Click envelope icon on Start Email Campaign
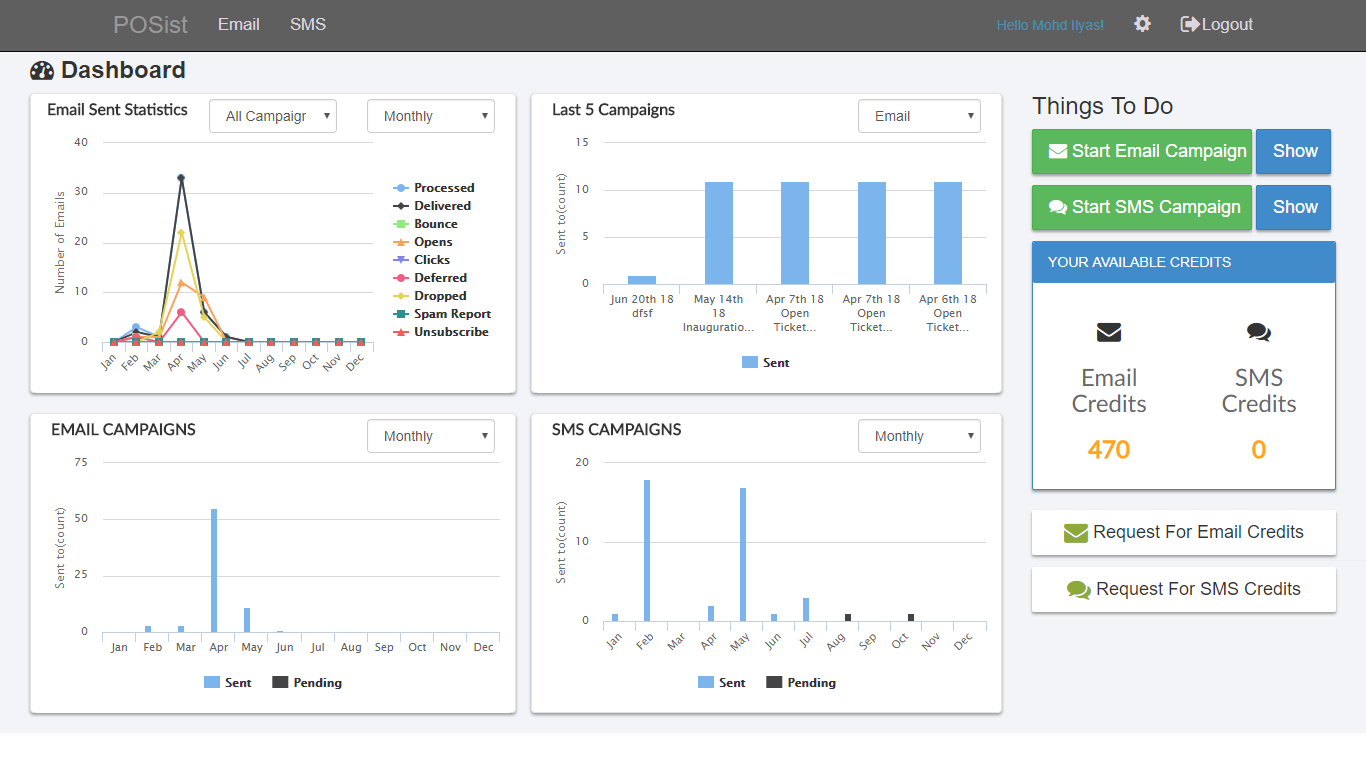1366x768 pixels. 1057,152
